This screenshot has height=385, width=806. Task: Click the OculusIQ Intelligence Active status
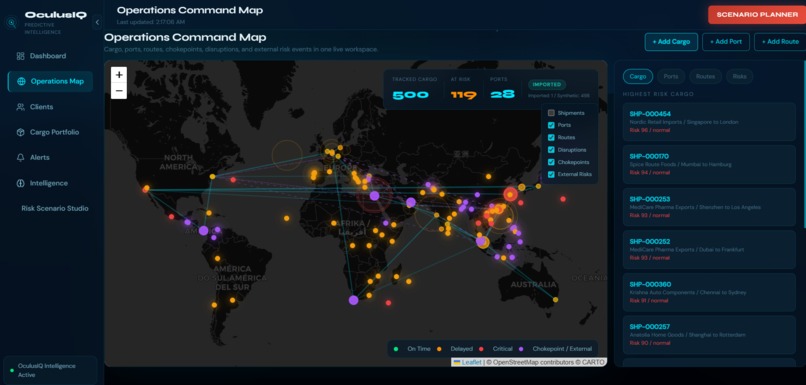point(50,370)
